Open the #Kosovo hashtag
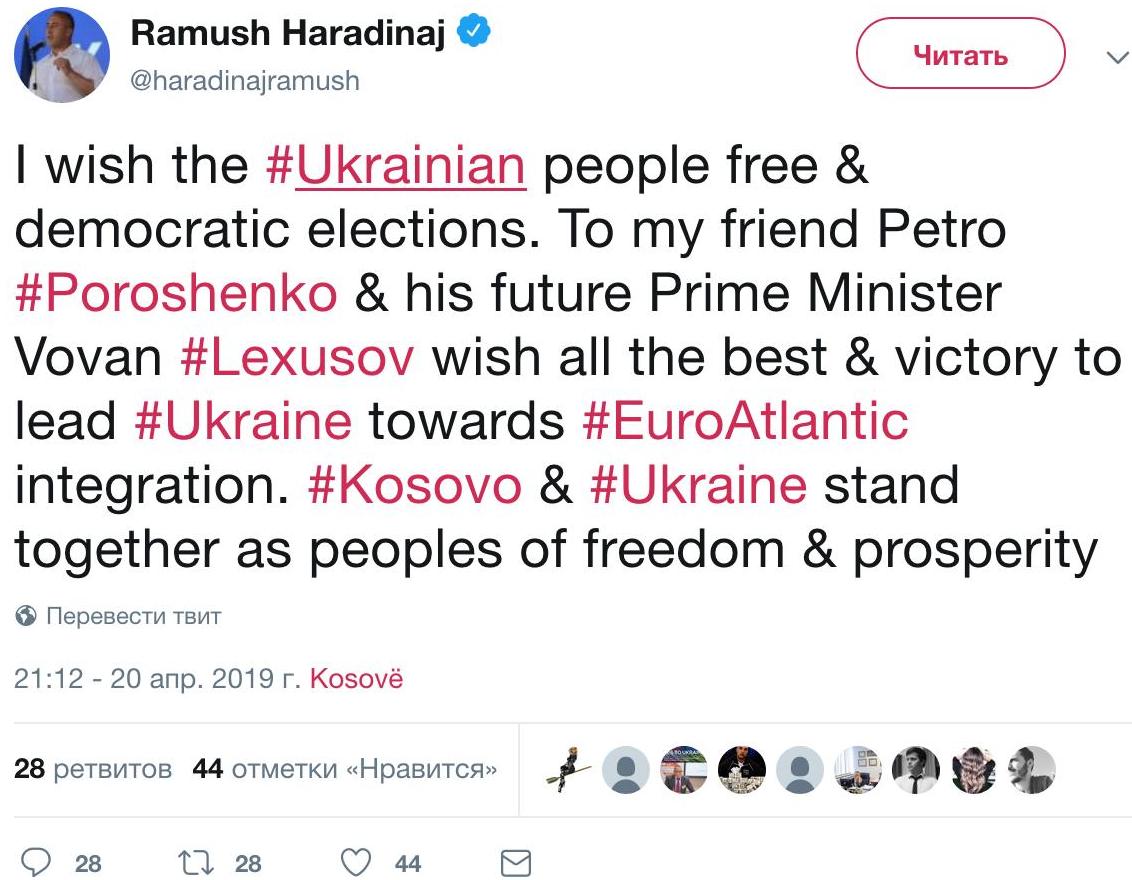 pyautogui.click(x=414, y=484)
